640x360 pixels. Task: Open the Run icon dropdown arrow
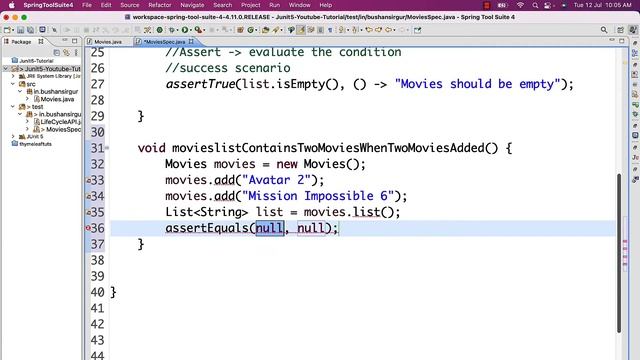191,30
